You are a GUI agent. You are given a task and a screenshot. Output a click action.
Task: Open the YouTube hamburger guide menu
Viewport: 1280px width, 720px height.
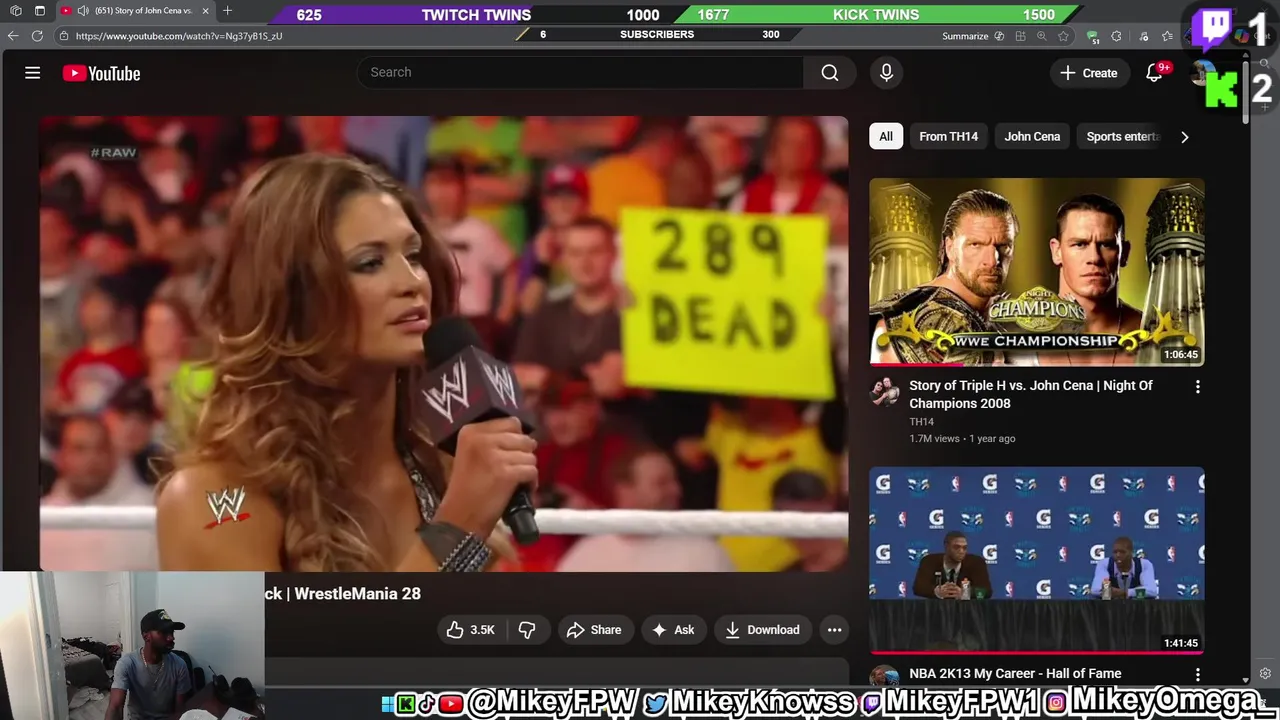32,73
